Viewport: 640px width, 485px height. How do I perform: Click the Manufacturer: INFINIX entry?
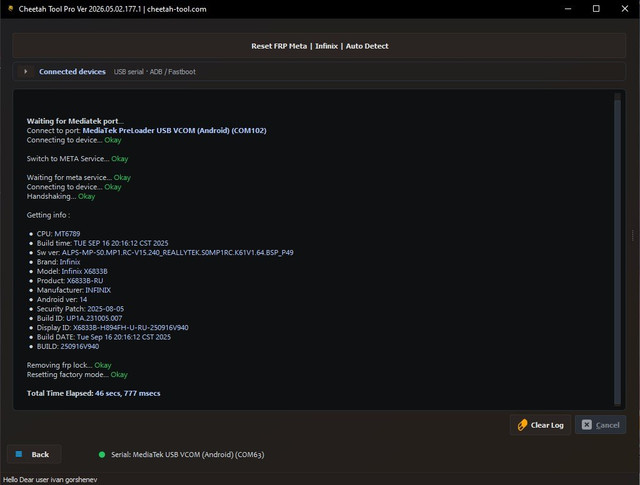tap(74, 290)
